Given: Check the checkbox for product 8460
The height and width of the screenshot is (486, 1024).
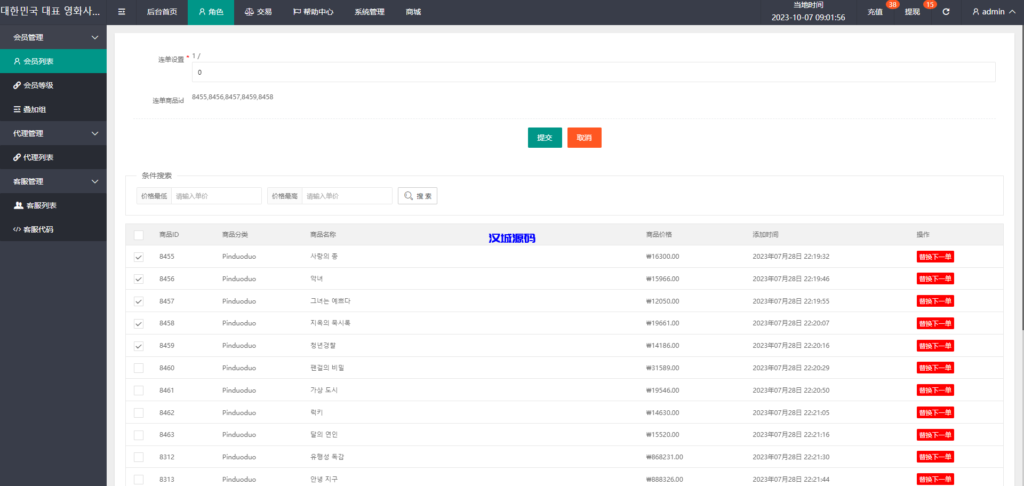Looking at the screenshot, I should 139,368.
